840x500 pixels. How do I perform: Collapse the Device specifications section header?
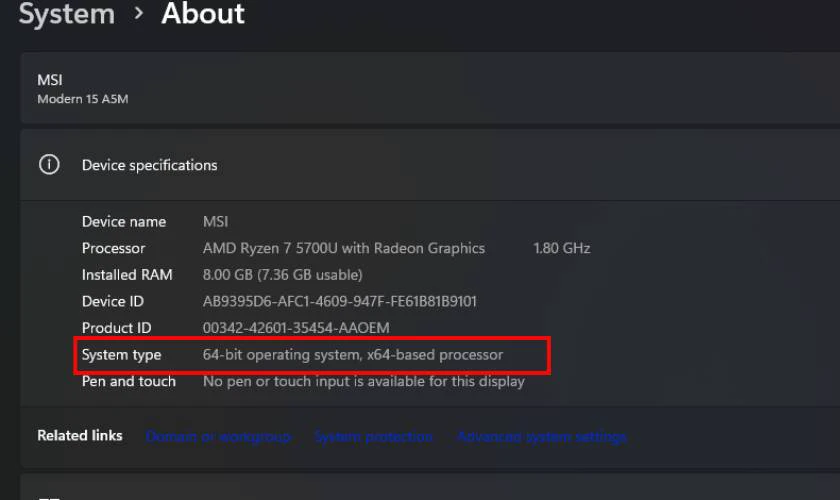pyautogui.click(x=430, y=165)
